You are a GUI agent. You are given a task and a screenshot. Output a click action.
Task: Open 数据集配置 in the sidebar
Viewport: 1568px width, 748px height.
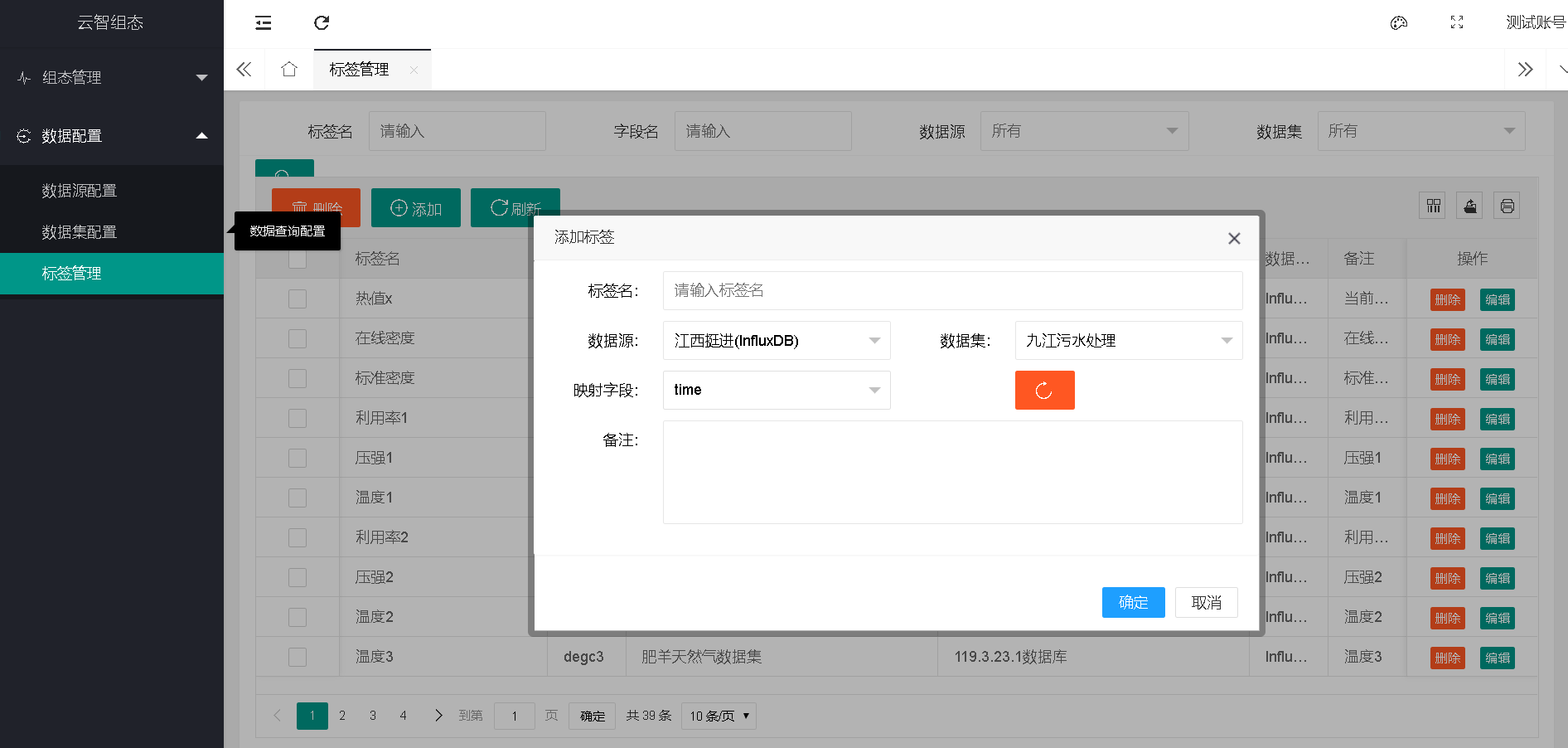pyautogui.click(x=112, y=232)
